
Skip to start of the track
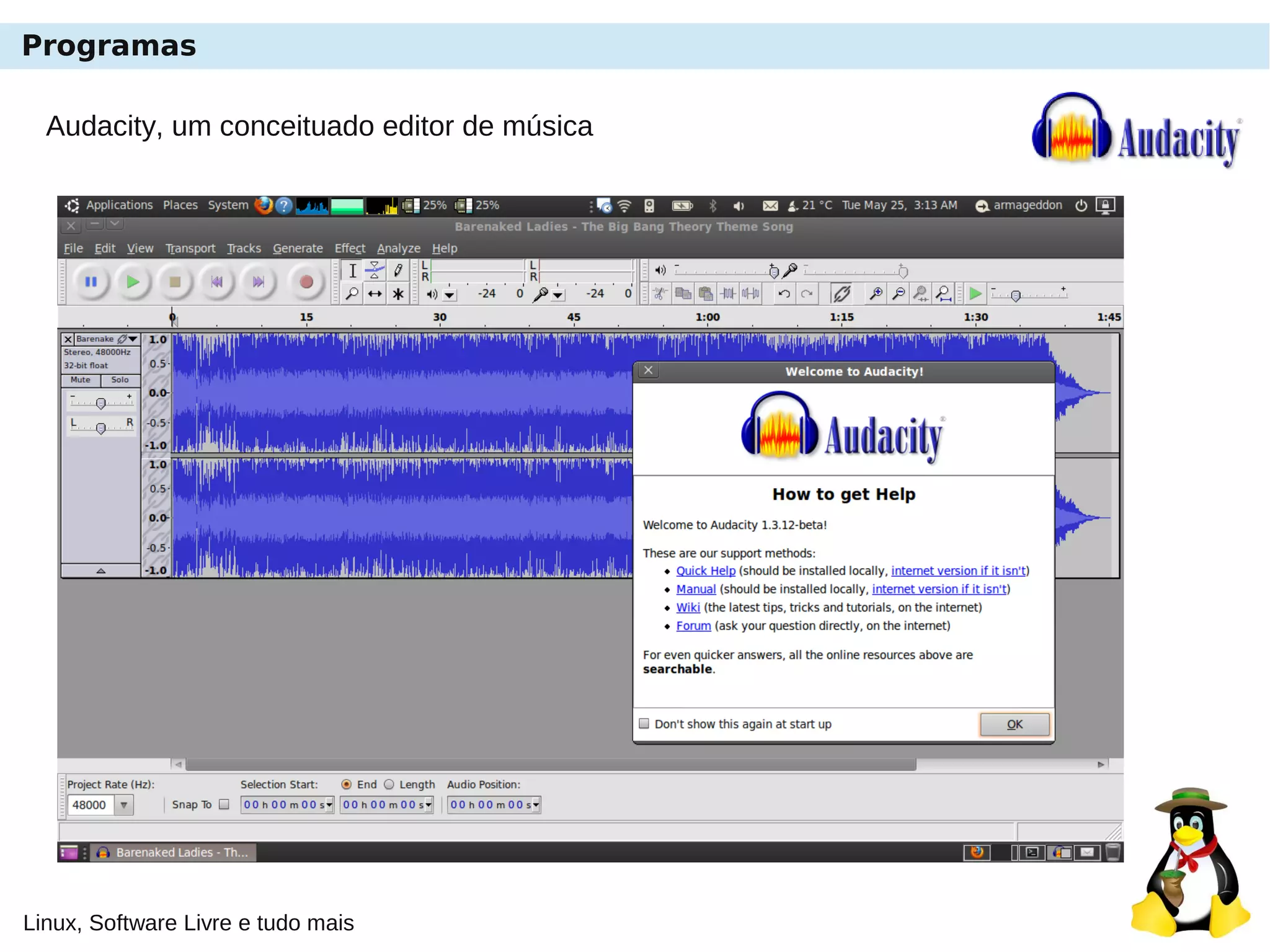tap(216, 282)
